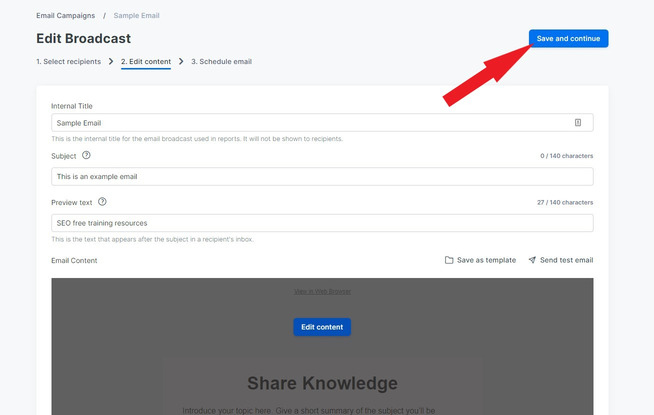Click the internal title helper text
The height and width of the screenshot is (415, 654).
click(197, 139)
